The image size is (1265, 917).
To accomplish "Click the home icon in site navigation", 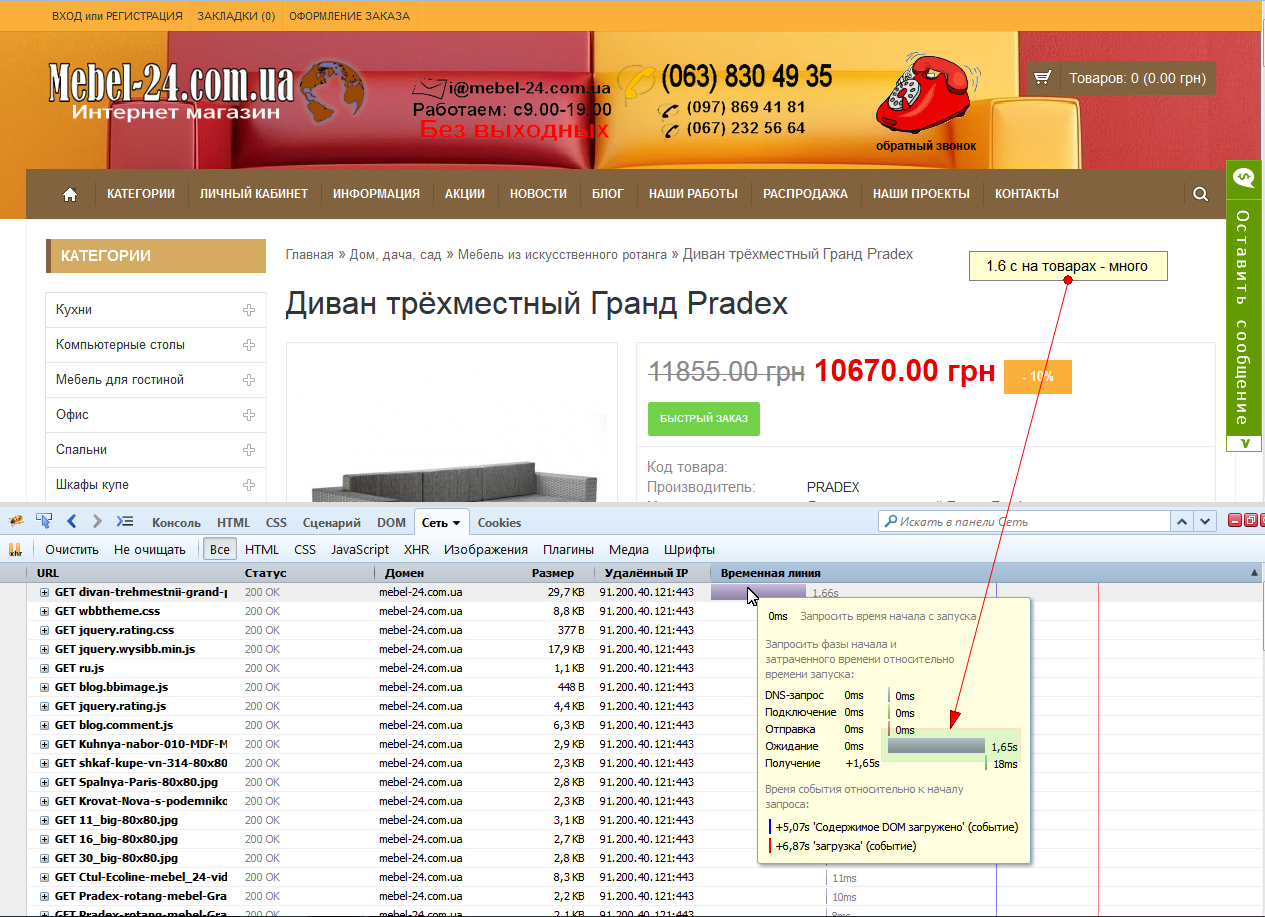I will [70, 194].
